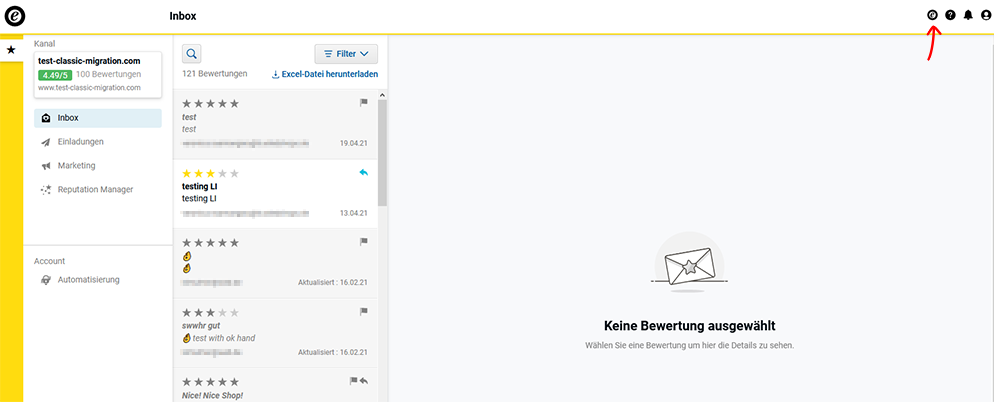Click the review list scrollbar thumb
The width and height of the screenshot is (994, 402).
coord(382,153)
